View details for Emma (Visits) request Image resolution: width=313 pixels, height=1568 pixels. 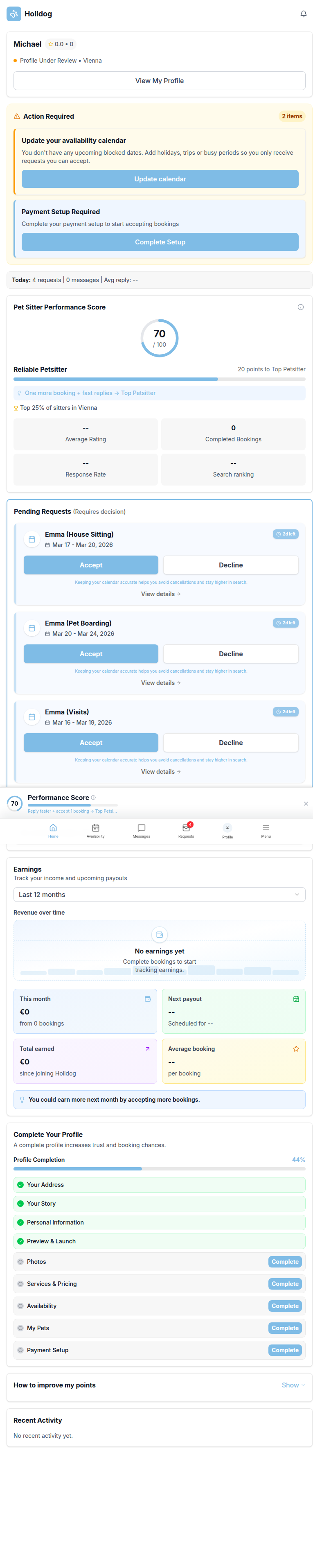tap(160, 772)
